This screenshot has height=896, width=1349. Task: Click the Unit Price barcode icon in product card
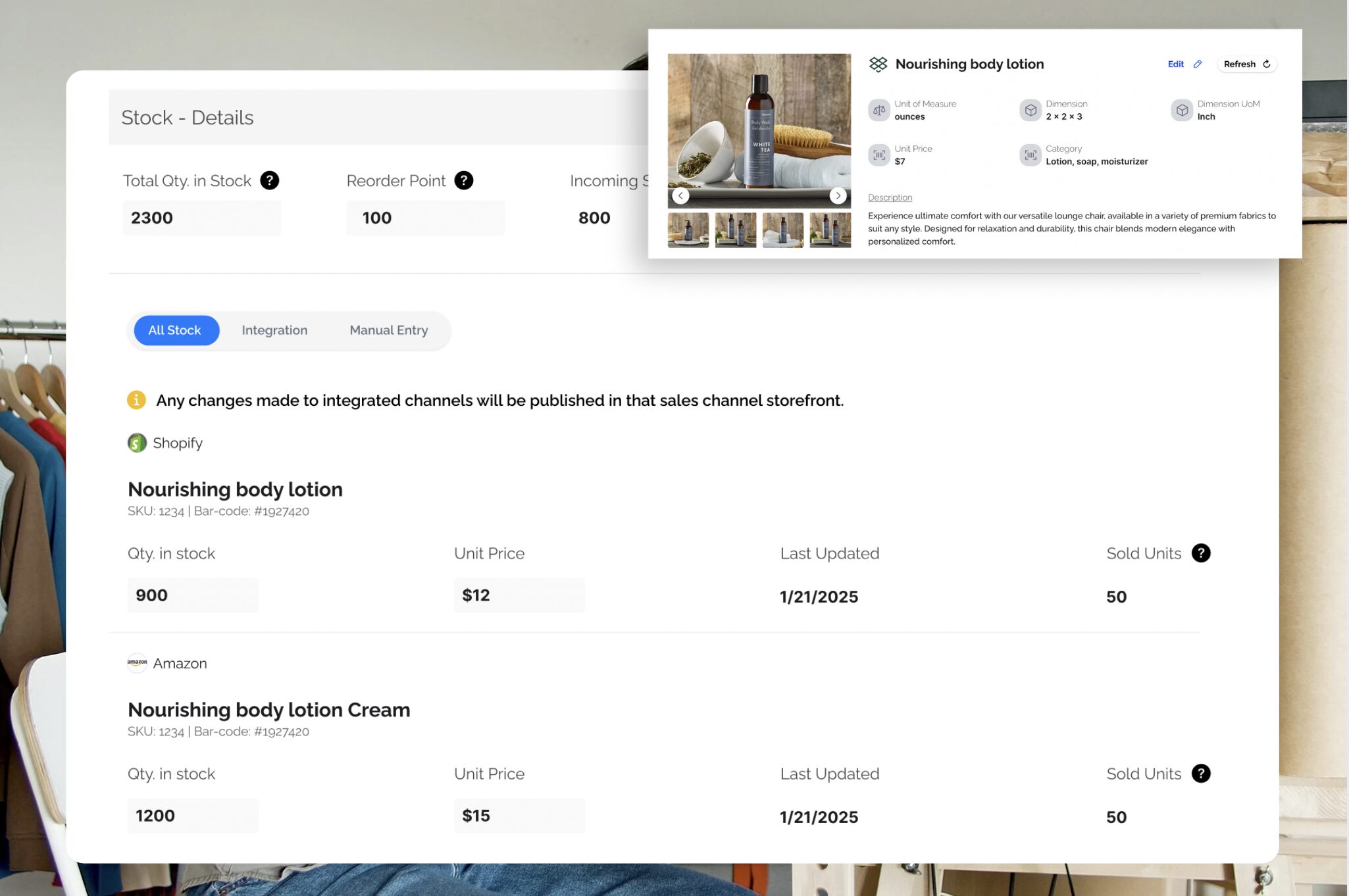pyautogui.click(x=878, y=155)
